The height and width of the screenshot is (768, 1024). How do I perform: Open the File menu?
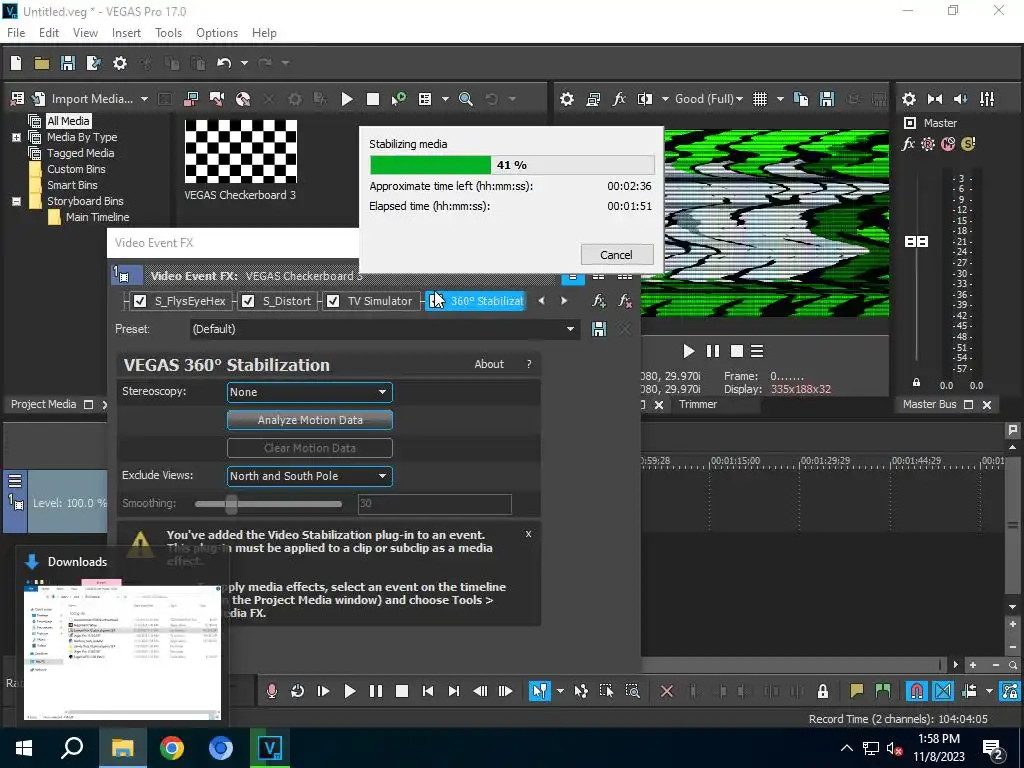click(16, 33)
